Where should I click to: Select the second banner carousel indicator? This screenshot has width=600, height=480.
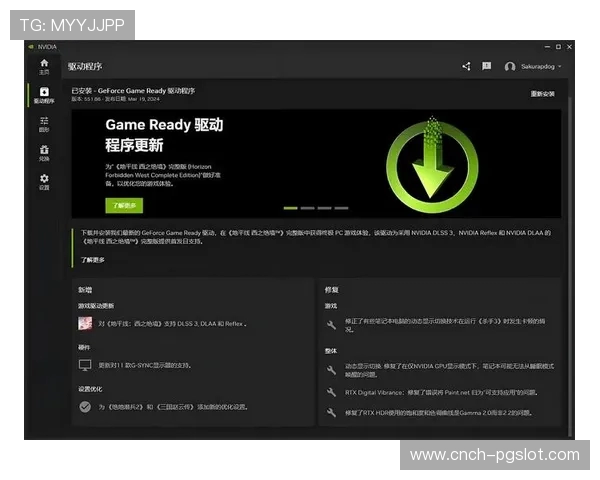tap(307, 208)
